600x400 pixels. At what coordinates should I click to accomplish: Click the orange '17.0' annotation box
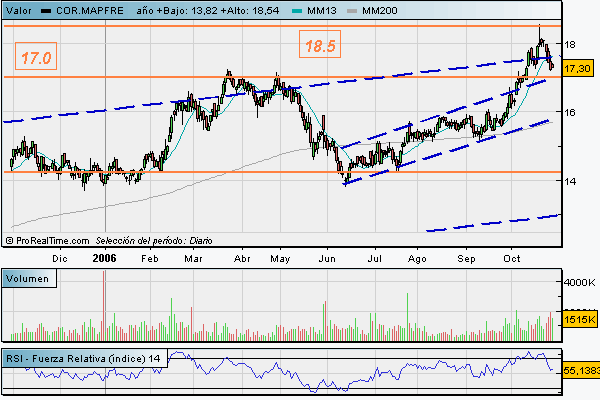[36, 56]
